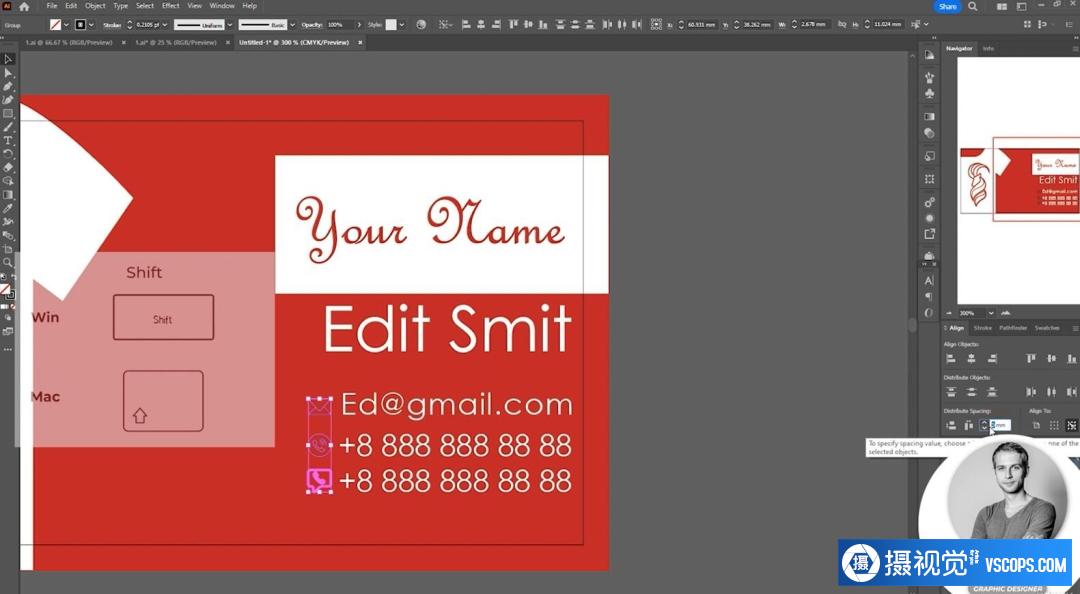1080x594 pixels.
Task: Open the search icon next to Share
Action: (973, 6)
